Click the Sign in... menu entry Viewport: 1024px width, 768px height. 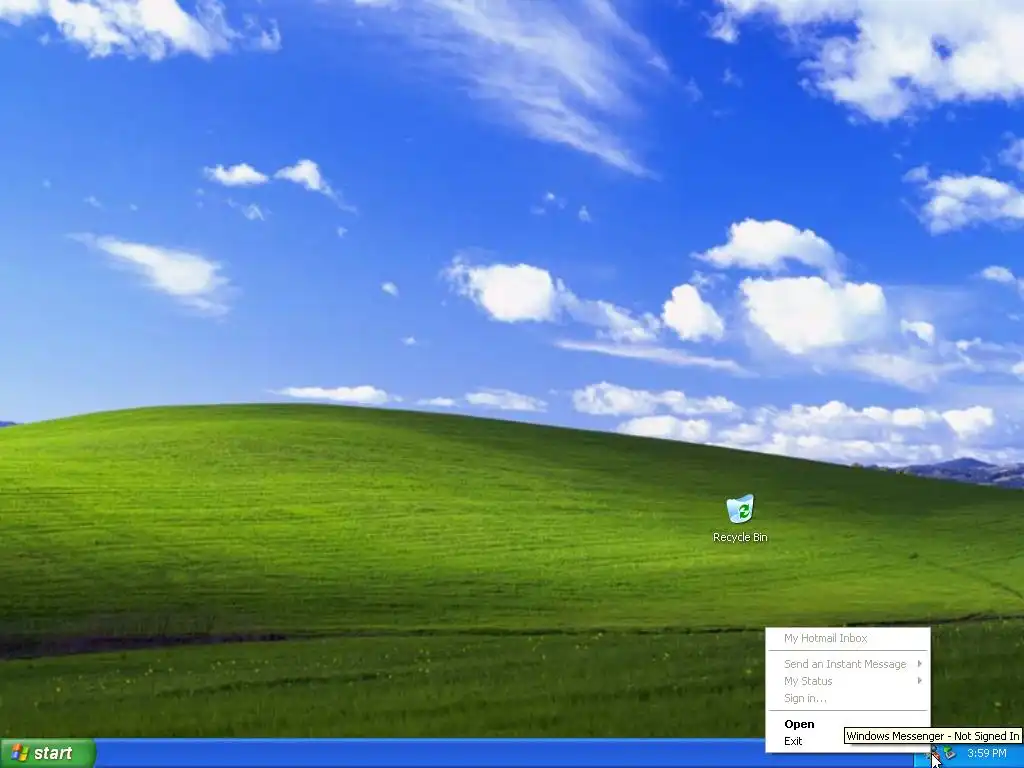pyautogui.click(x=847, y=698)
